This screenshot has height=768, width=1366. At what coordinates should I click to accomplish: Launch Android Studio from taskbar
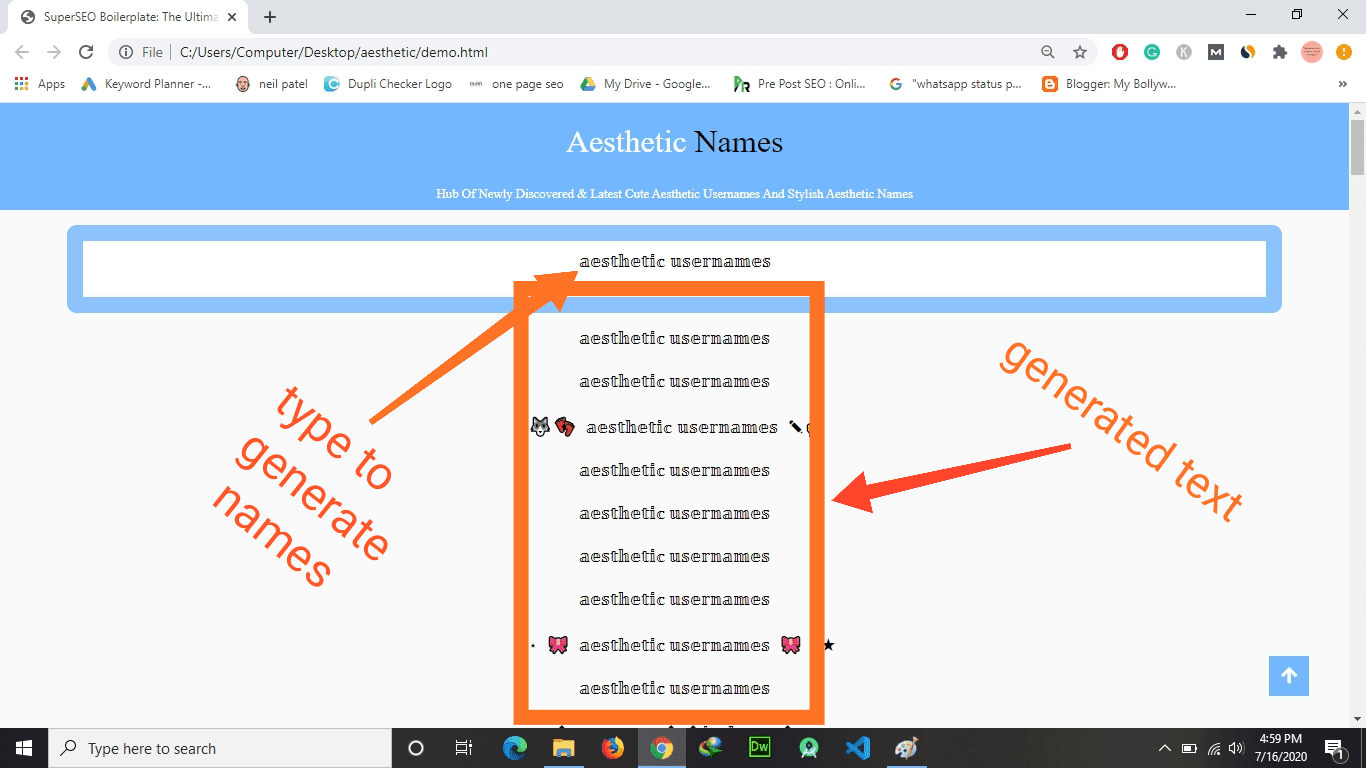(x=809, y=748)
